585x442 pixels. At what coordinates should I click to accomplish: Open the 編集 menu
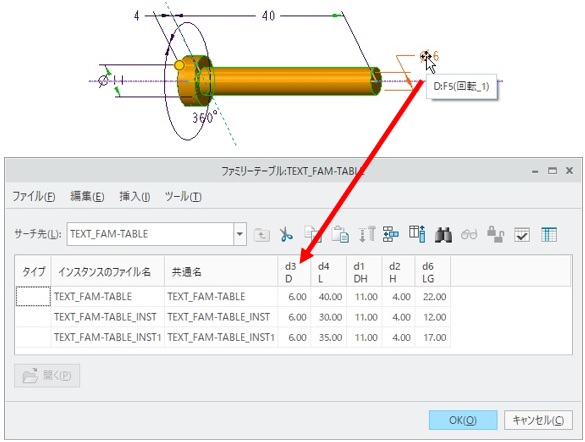pyautogui.click(x=87, y=196)
